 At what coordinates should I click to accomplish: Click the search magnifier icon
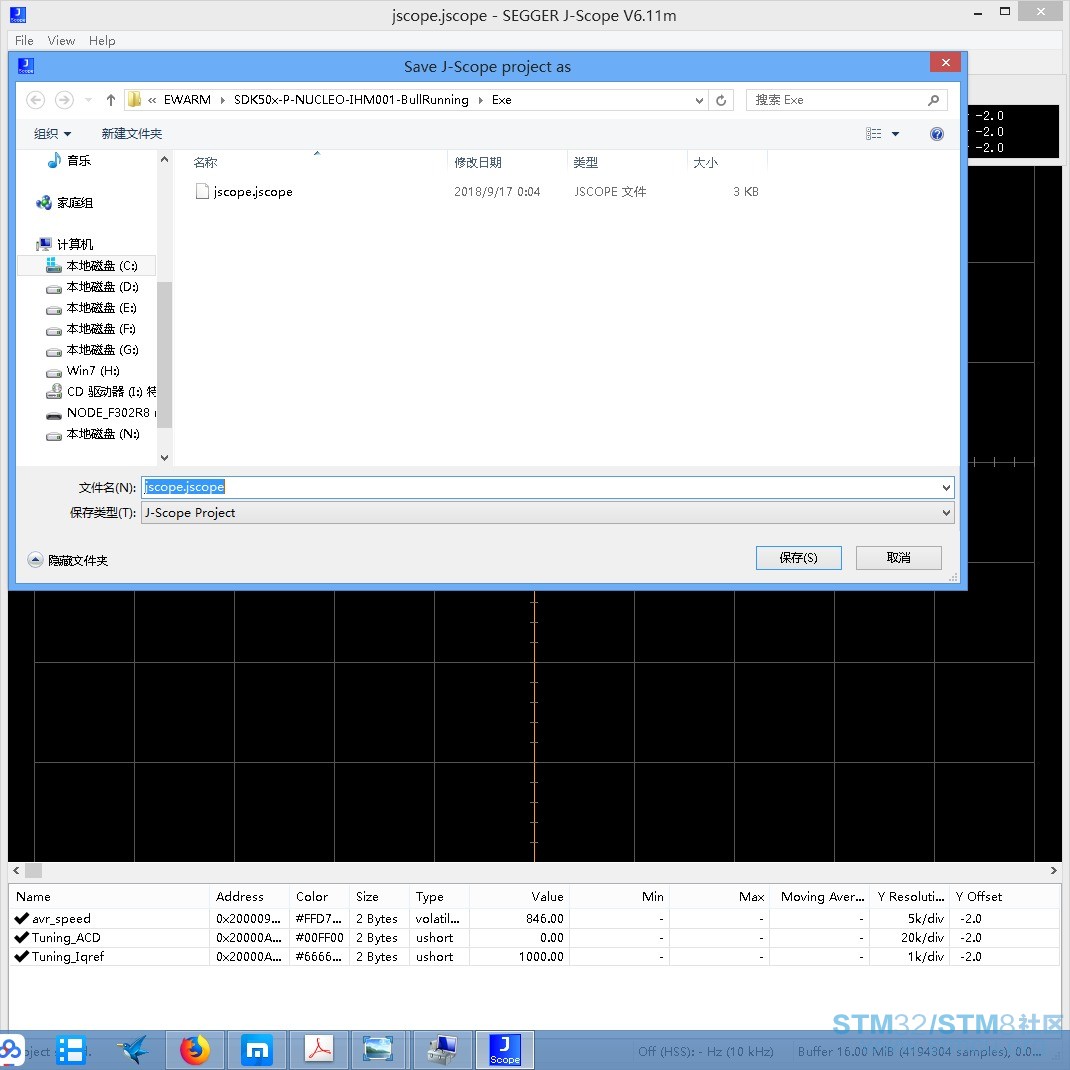click(x=934, y=100)
